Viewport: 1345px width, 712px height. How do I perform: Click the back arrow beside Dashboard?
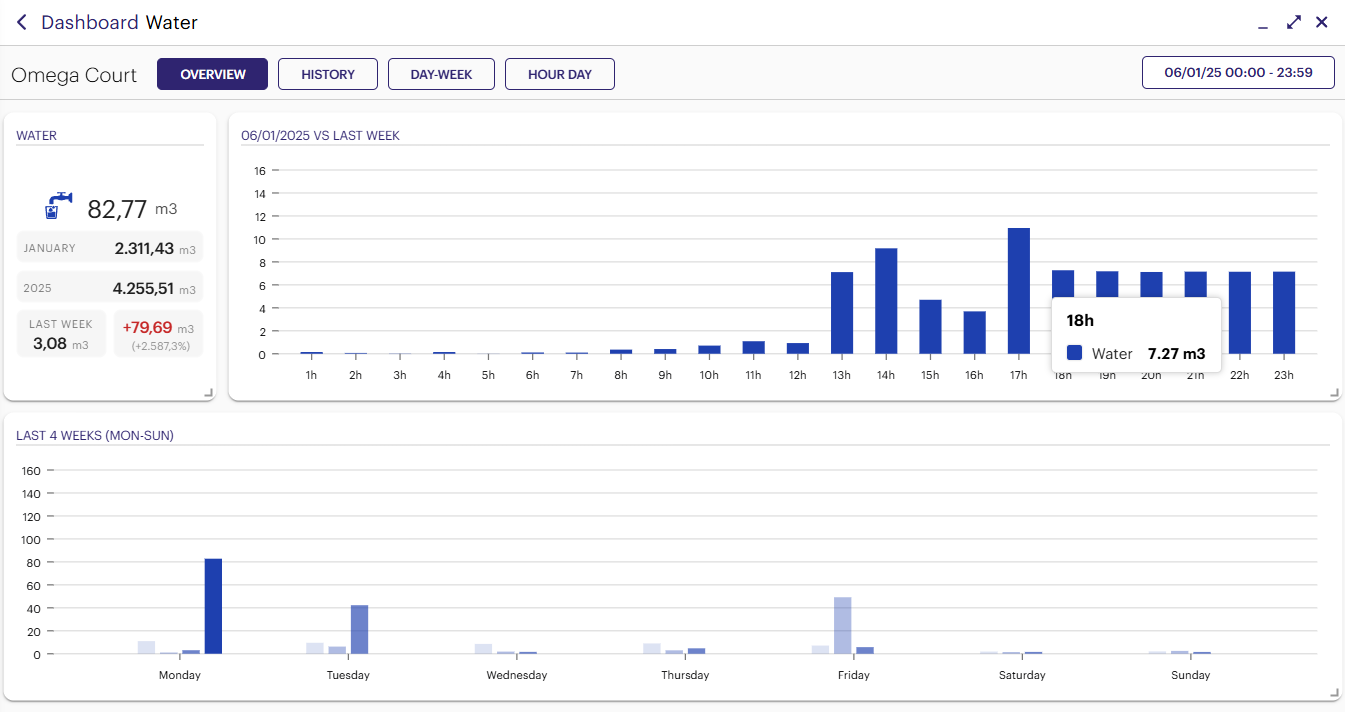click(x=22, y=22)
